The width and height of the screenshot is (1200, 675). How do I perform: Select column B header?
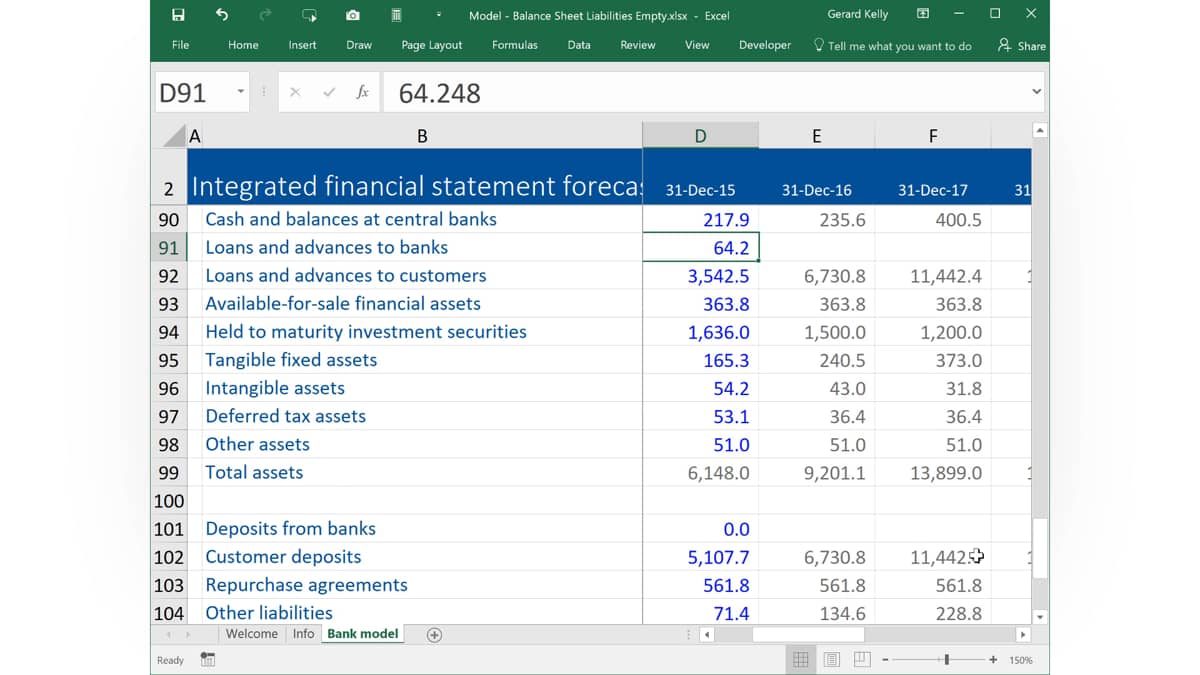[x=421, y=136]
